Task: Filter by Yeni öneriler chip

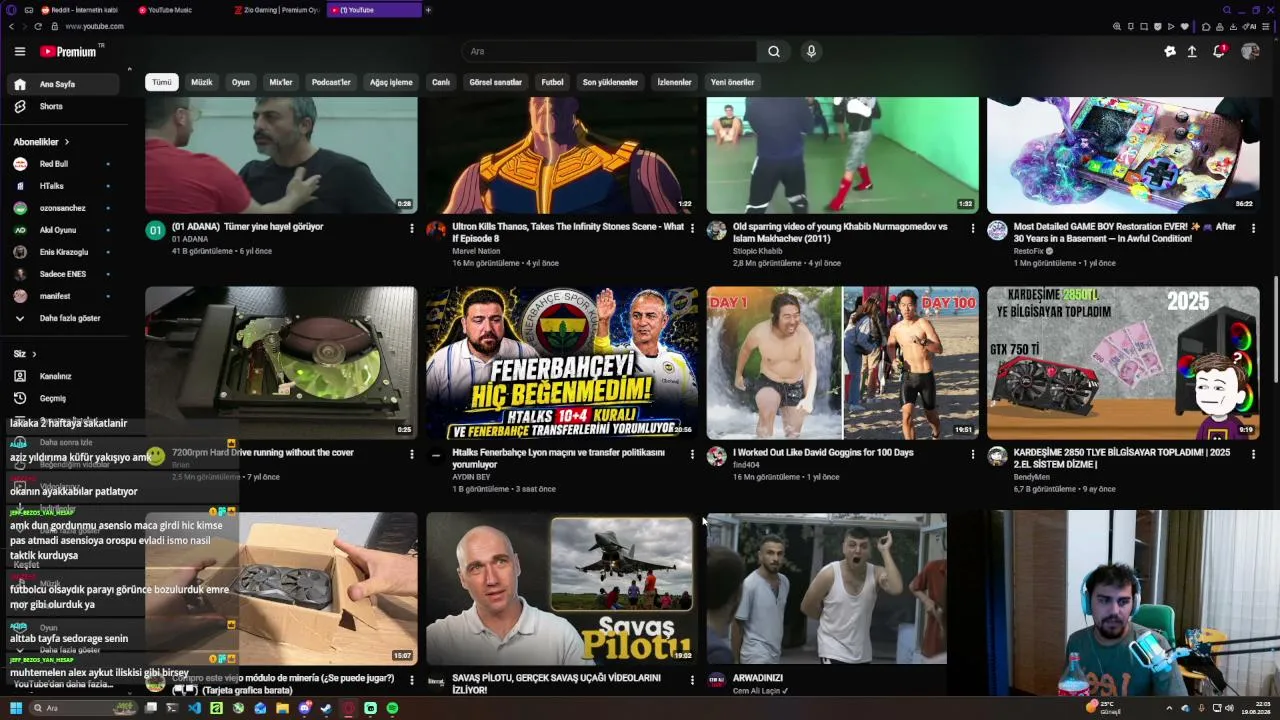Action: click(x=732, y=82)
